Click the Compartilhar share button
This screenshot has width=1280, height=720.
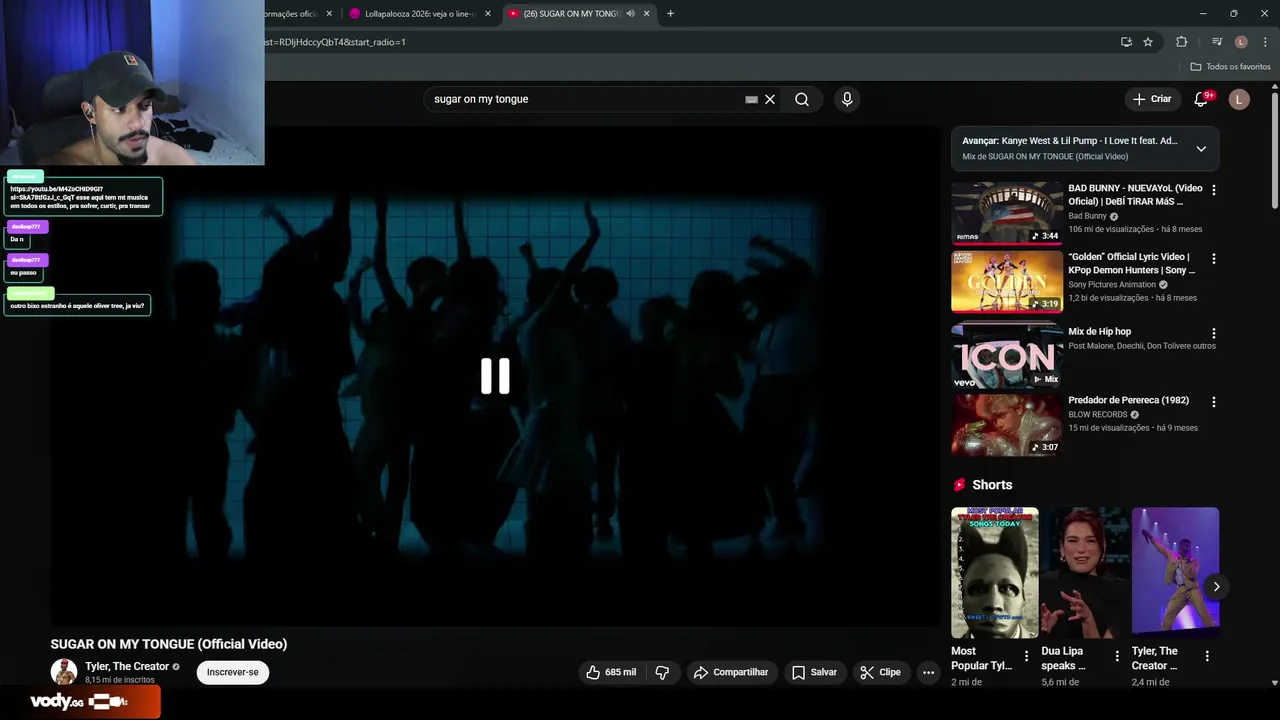(731, 672)
